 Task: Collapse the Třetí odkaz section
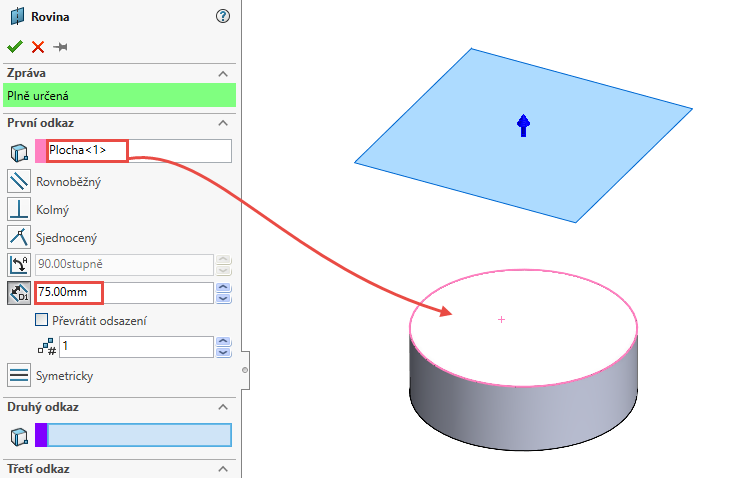(x=222, y=469)
